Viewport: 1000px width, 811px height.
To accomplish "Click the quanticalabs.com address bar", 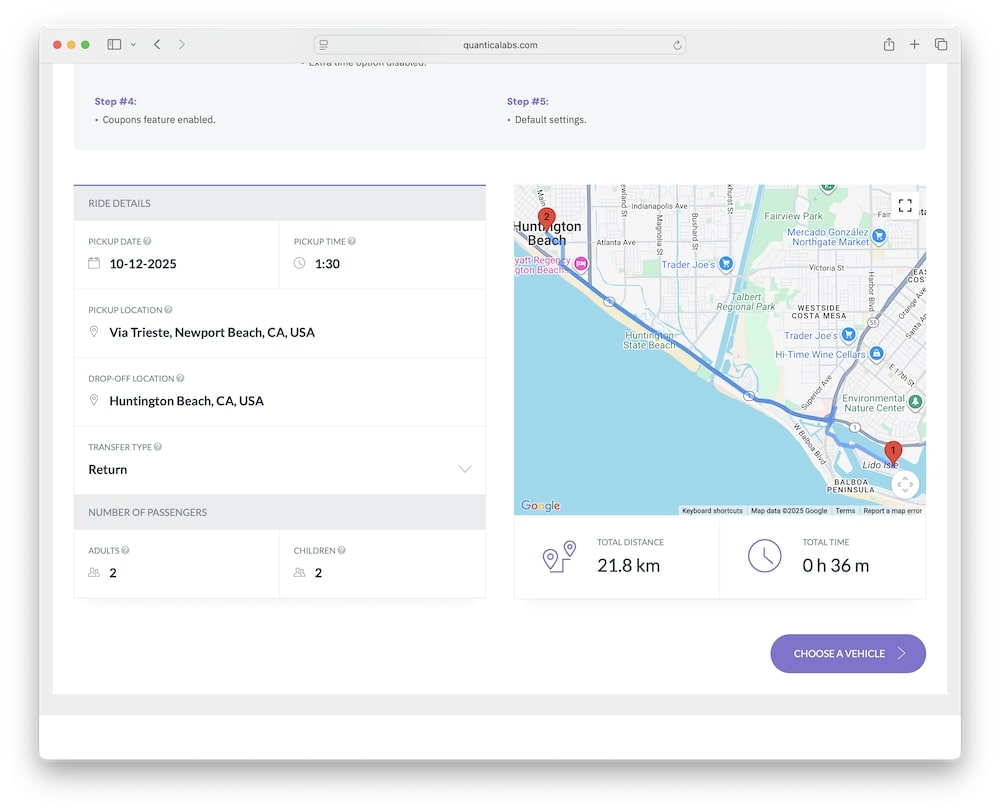I will tap(500, 45).
